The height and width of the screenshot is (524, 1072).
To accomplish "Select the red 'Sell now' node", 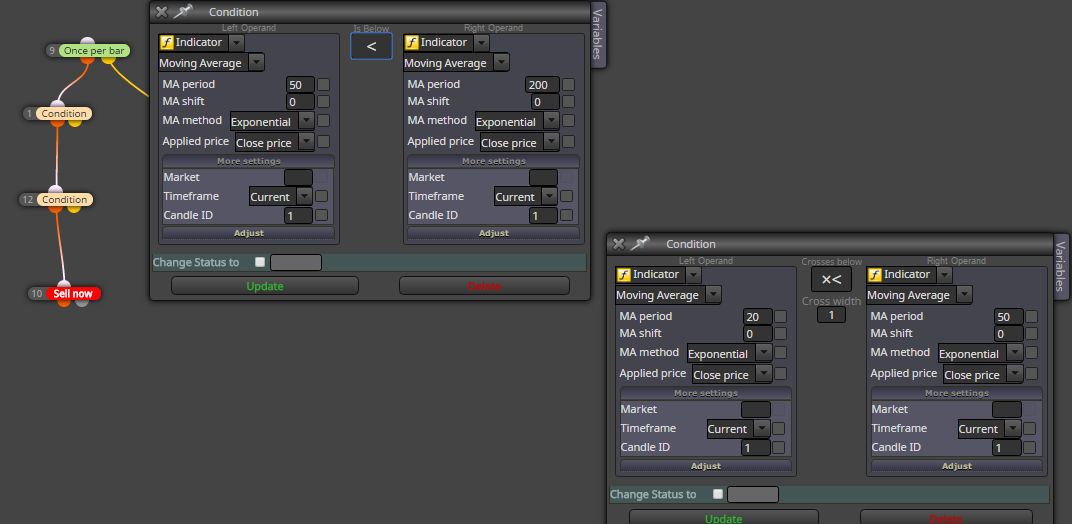I will tap(73, 293).
